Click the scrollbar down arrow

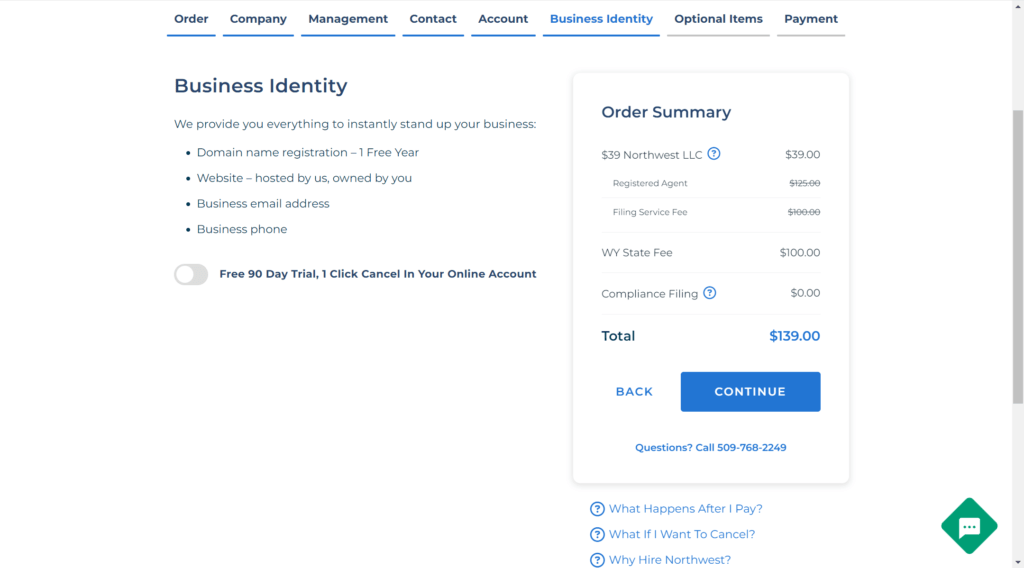1018,562
